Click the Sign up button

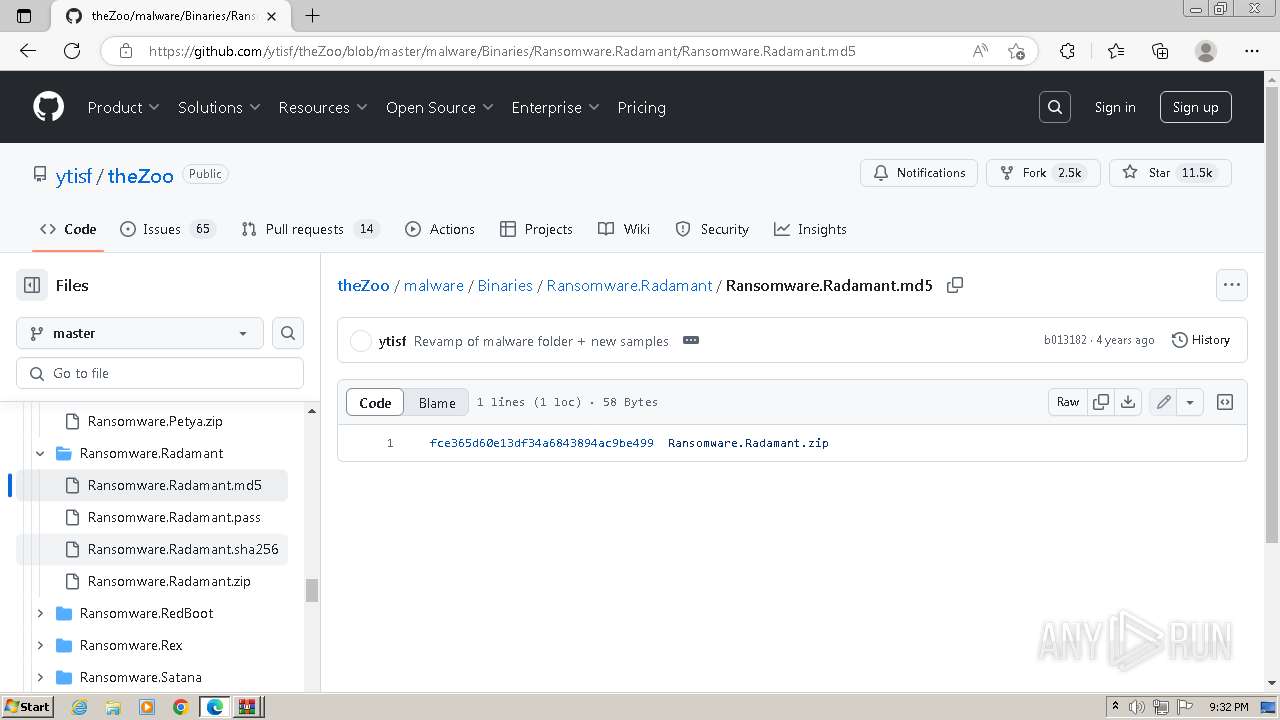click(1195, 107)
